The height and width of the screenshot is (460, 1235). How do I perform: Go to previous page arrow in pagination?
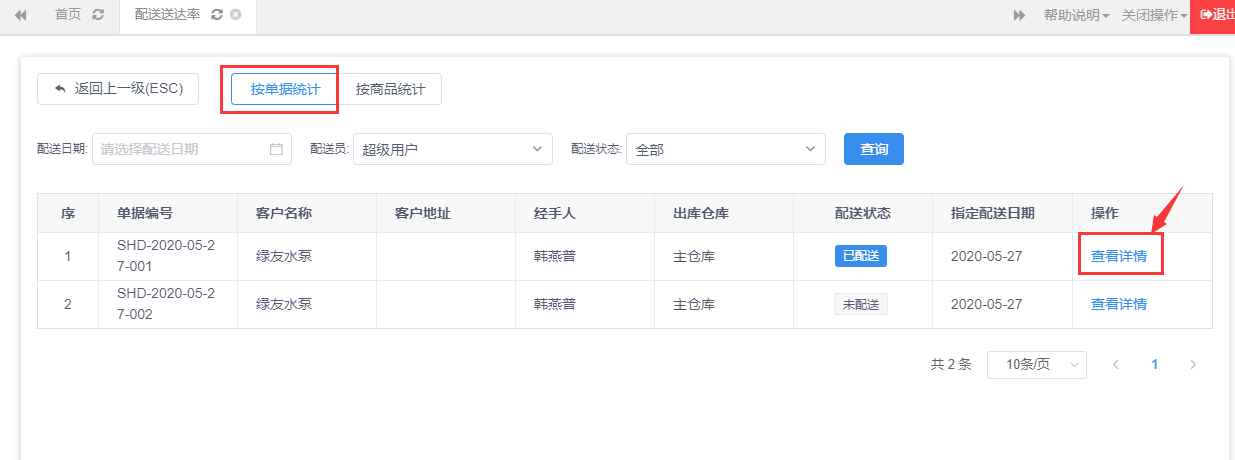(1116, 365)
